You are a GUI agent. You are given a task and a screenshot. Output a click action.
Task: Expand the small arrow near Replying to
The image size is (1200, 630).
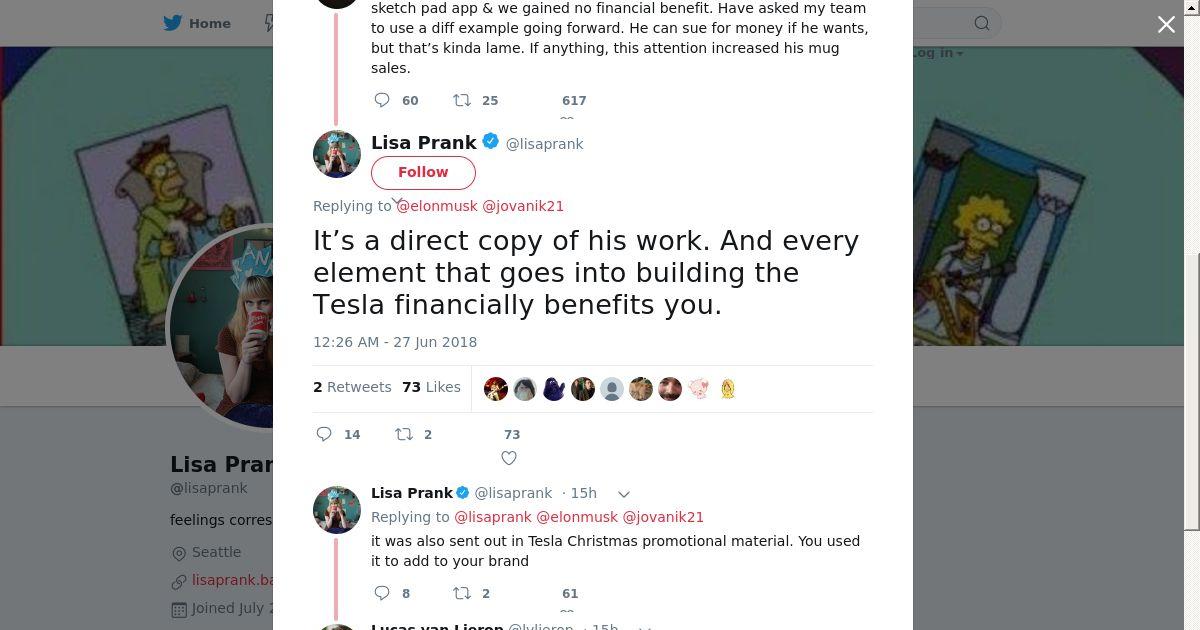[397, 201]
